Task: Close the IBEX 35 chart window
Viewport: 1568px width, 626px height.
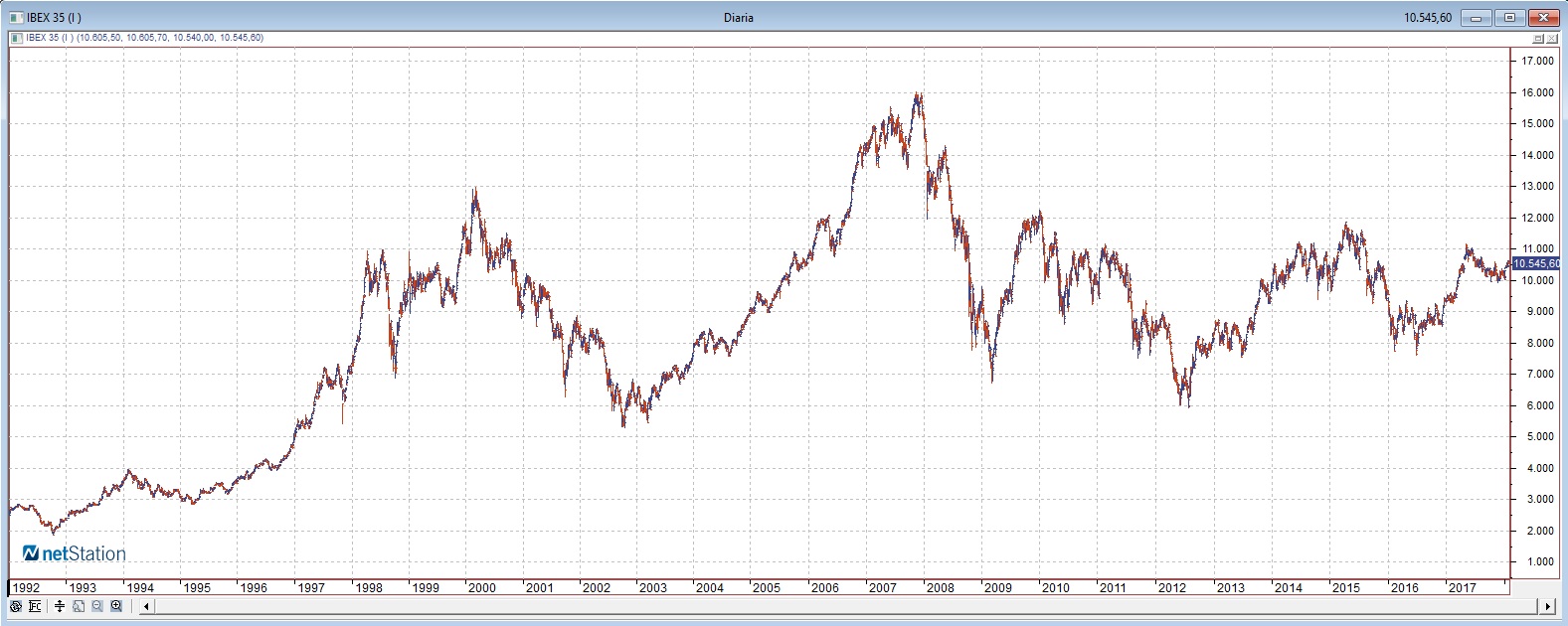Action: click(1544, 18)
